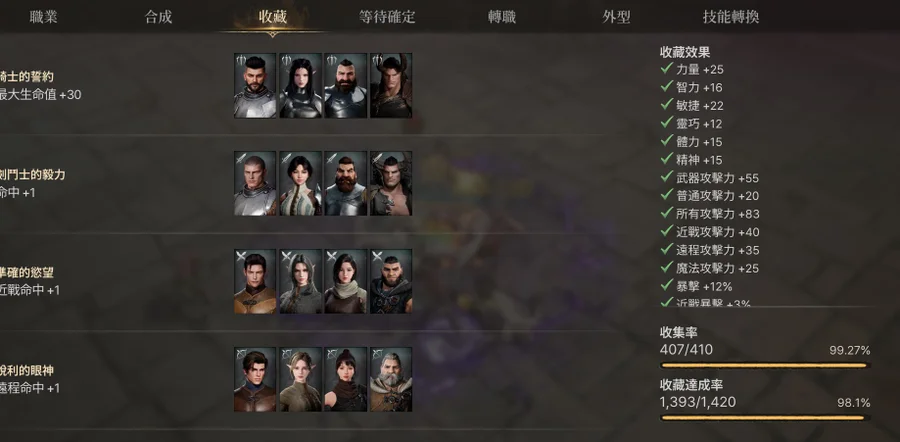The height and width of the screenshot is (442, 900).
Task: Open the 職業 tab
Action: coord(44,17)
